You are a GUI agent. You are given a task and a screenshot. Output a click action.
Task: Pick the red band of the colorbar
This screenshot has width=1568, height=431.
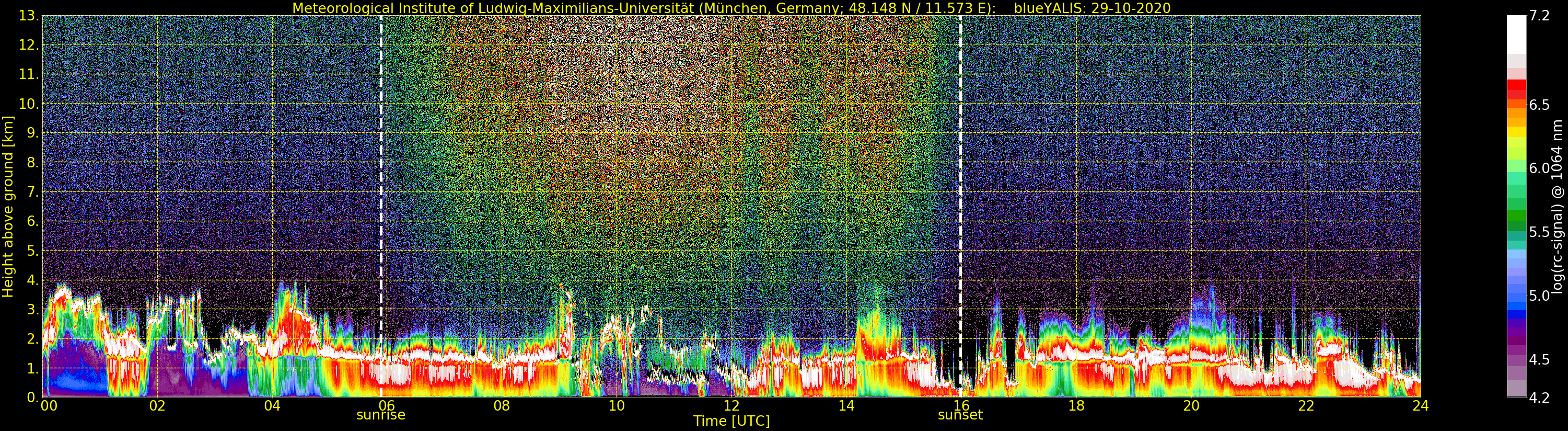click(x=1516, y=89)
